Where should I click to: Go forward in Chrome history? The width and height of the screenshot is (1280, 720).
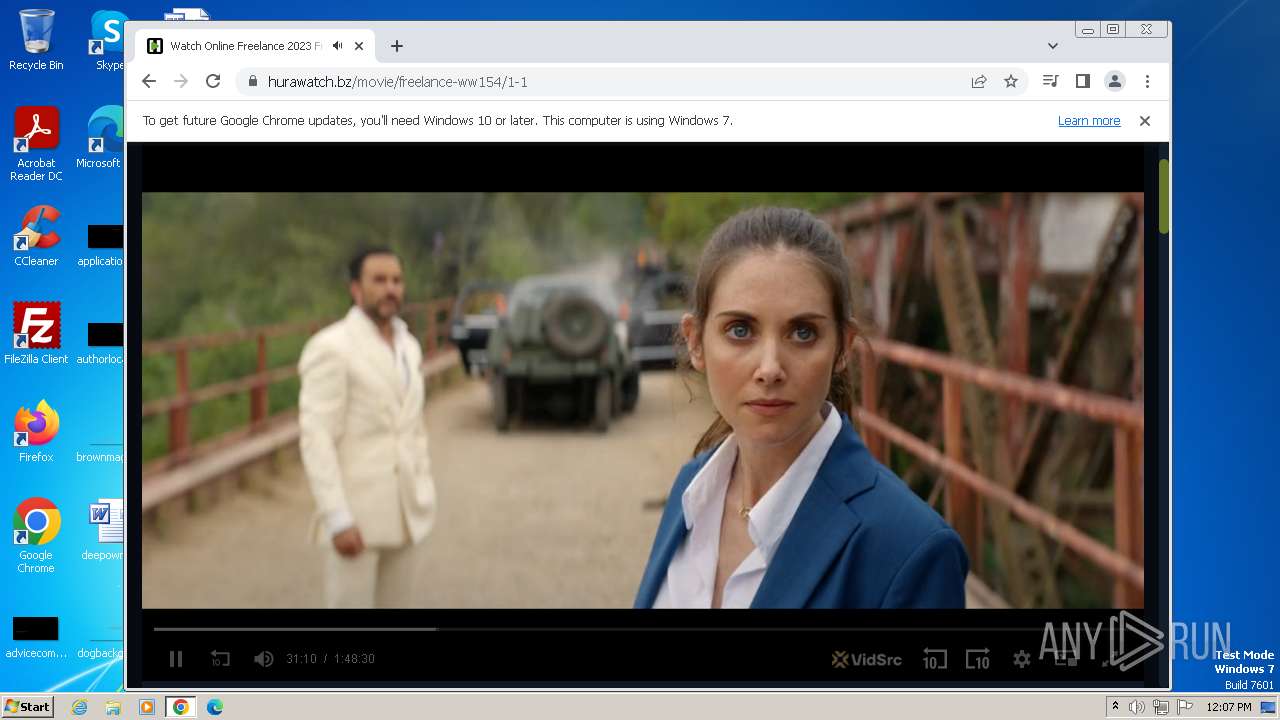coord(181,82)
